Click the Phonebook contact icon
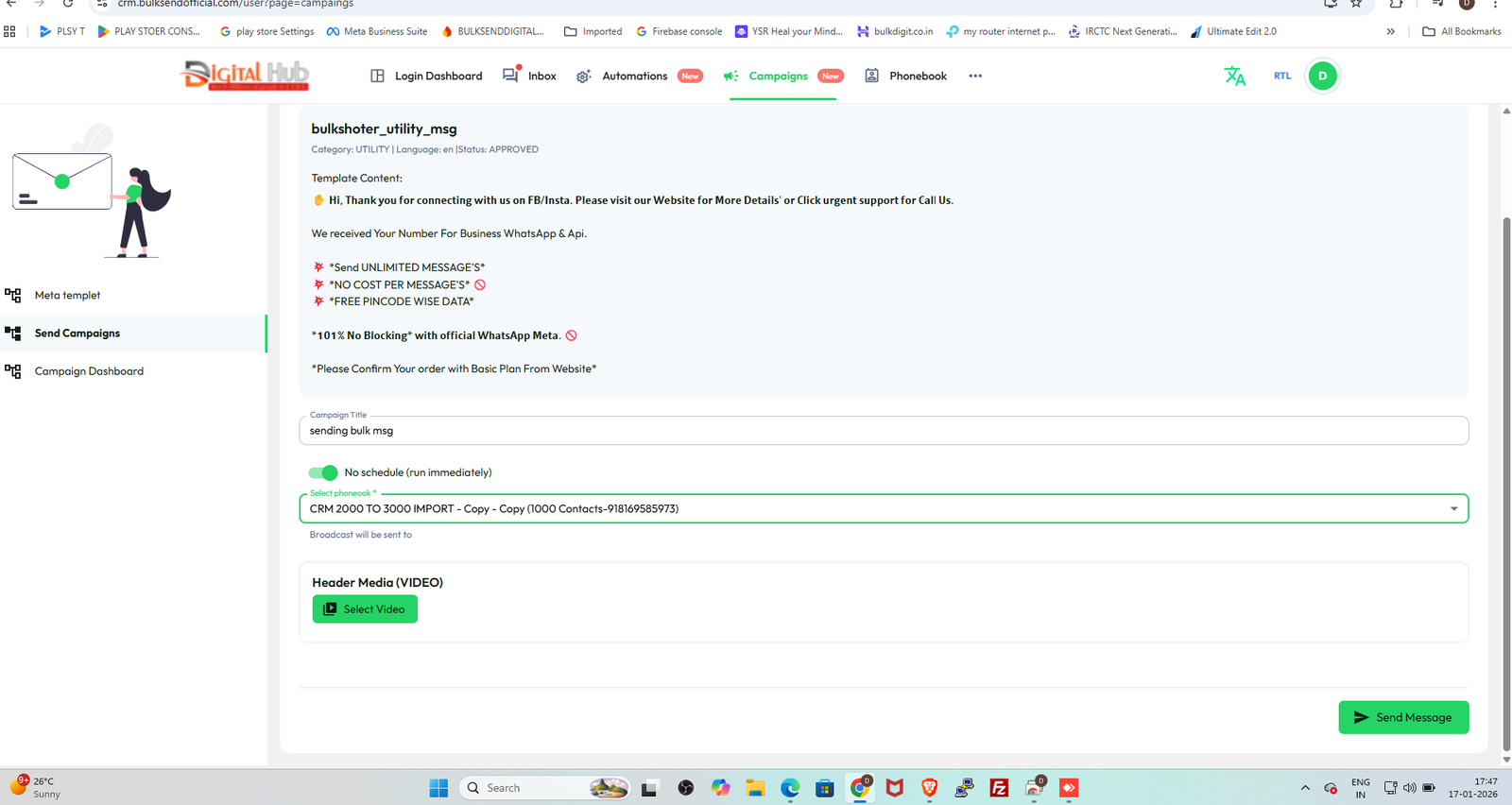This screenshot has height=805, width=1512. (871, 76)
